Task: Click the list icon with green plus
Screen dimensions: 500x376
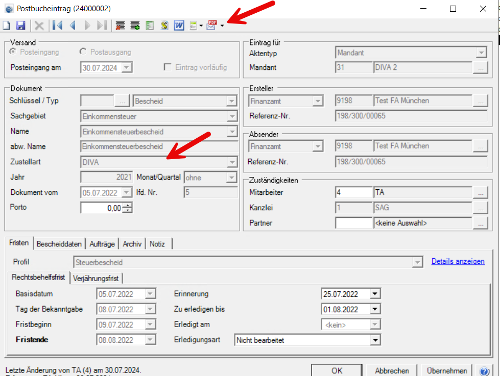Action: pyautogui.click(x=135, y=26)
